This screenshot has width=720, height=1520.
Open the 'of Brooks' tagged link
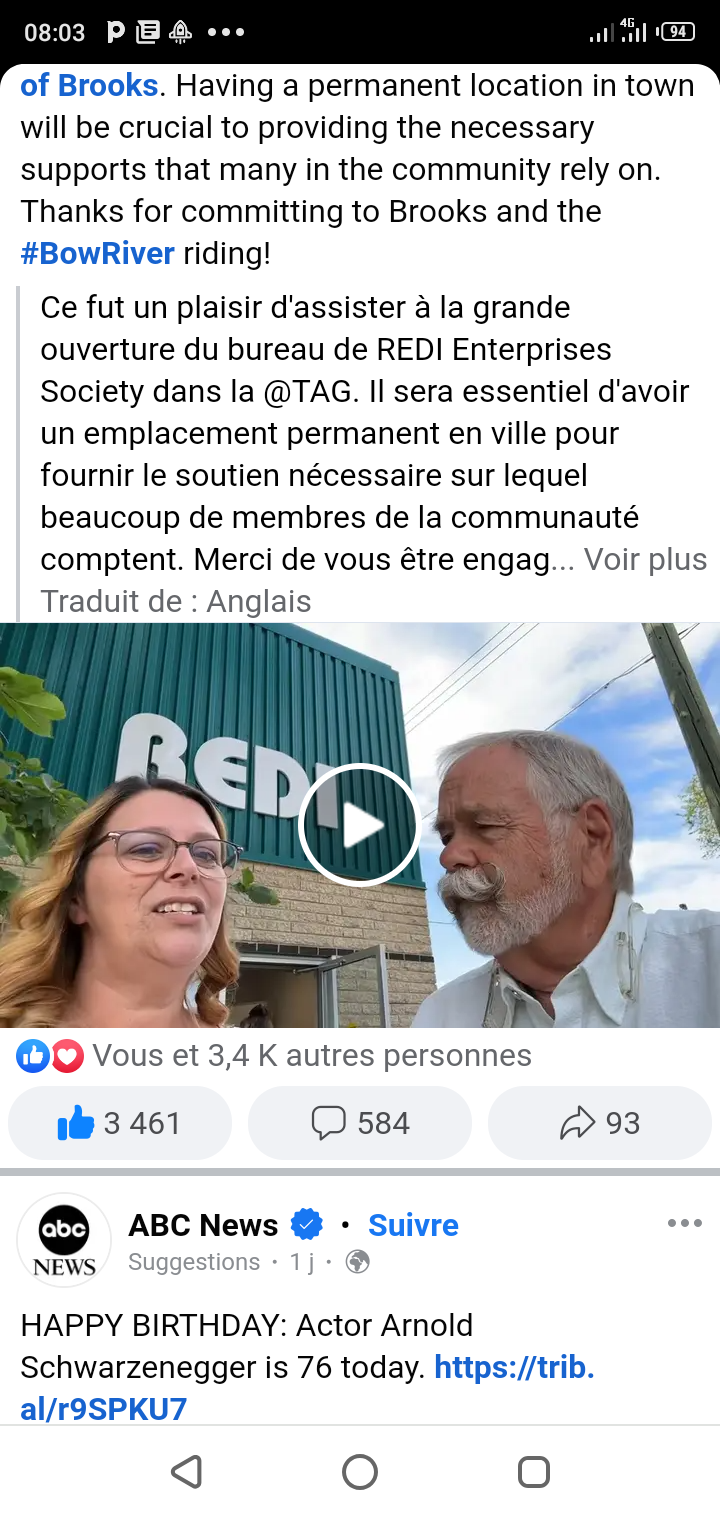pos(89,86)
